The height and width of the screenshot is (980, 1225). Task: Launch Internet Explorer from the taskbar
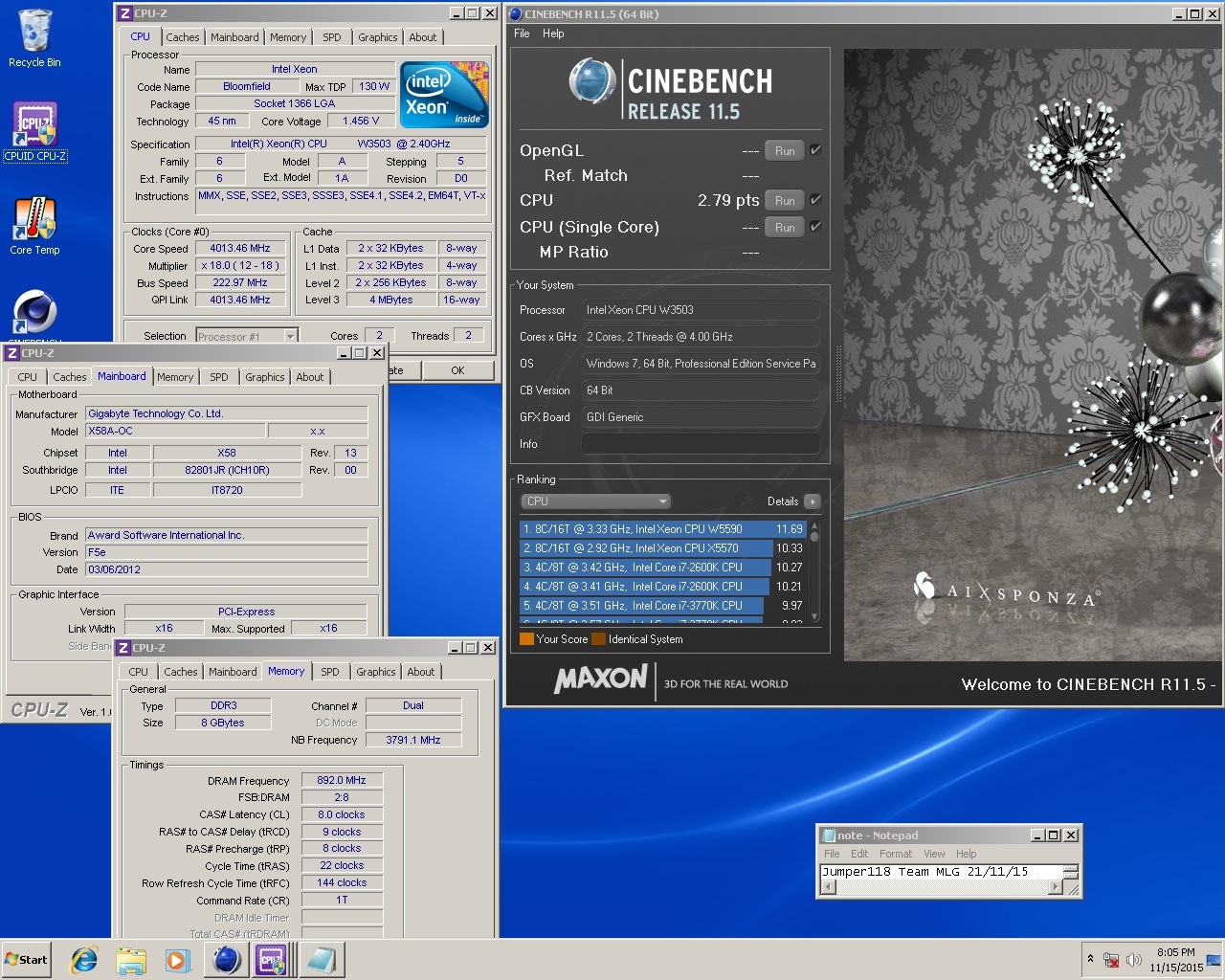click(84, 960)
